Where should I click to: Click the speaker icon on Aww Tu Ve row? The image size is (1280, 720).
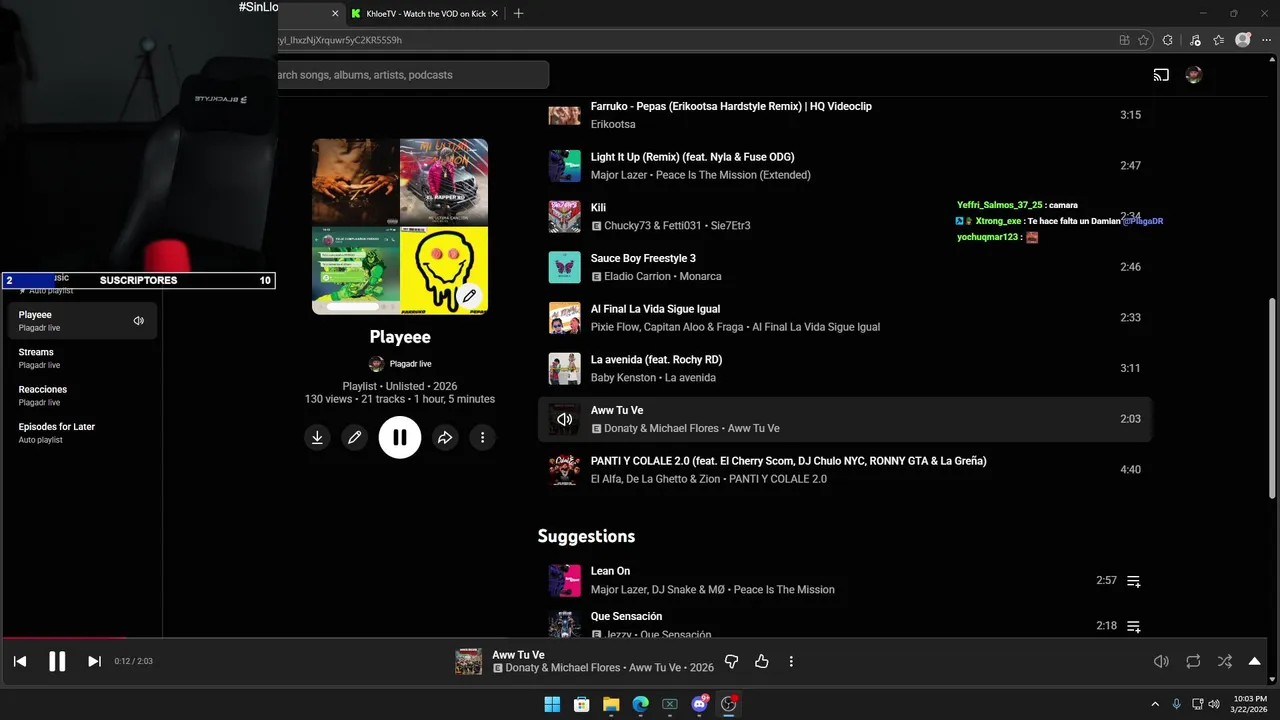(x=565, y=419)
